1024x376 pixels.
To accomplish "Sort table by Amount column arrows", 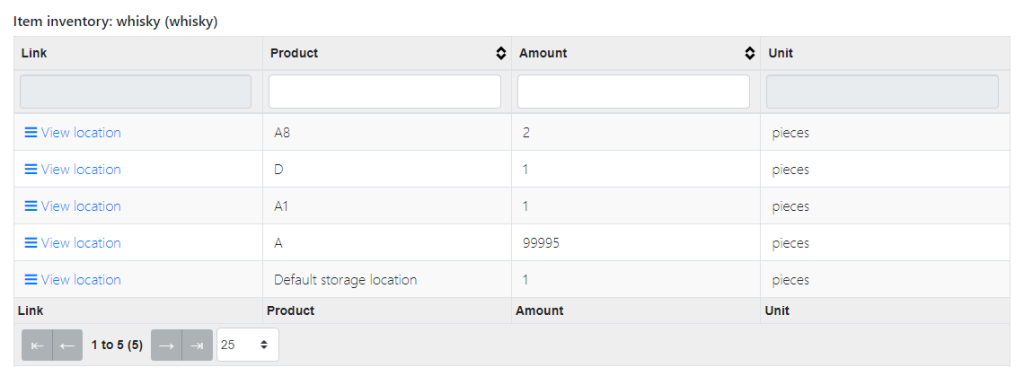I will [x=750, y=54].
